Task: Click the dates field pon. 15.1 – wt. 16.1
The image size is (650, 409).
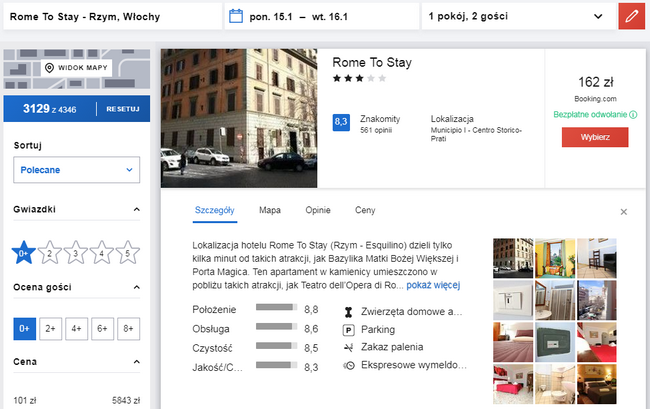Action: click(322, 17)
